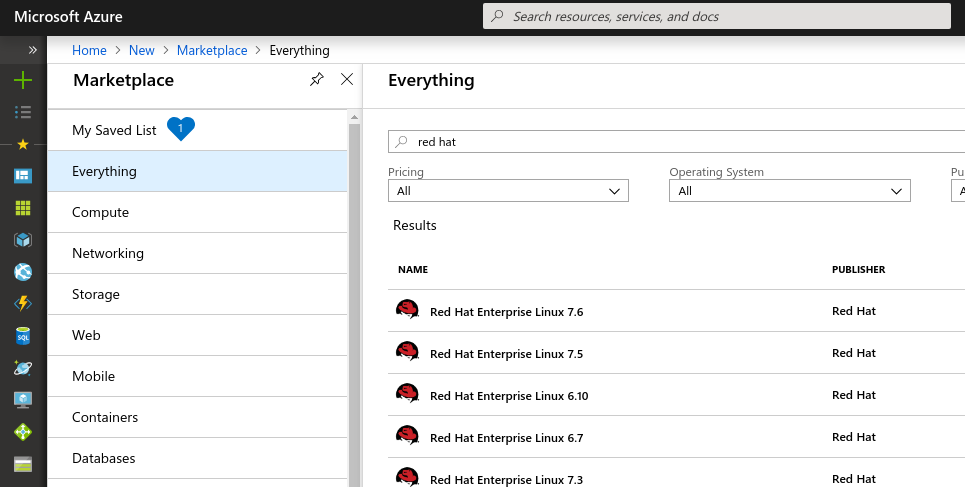
Task: Click the category list scrollbar thumb
Action: point(354,305)
